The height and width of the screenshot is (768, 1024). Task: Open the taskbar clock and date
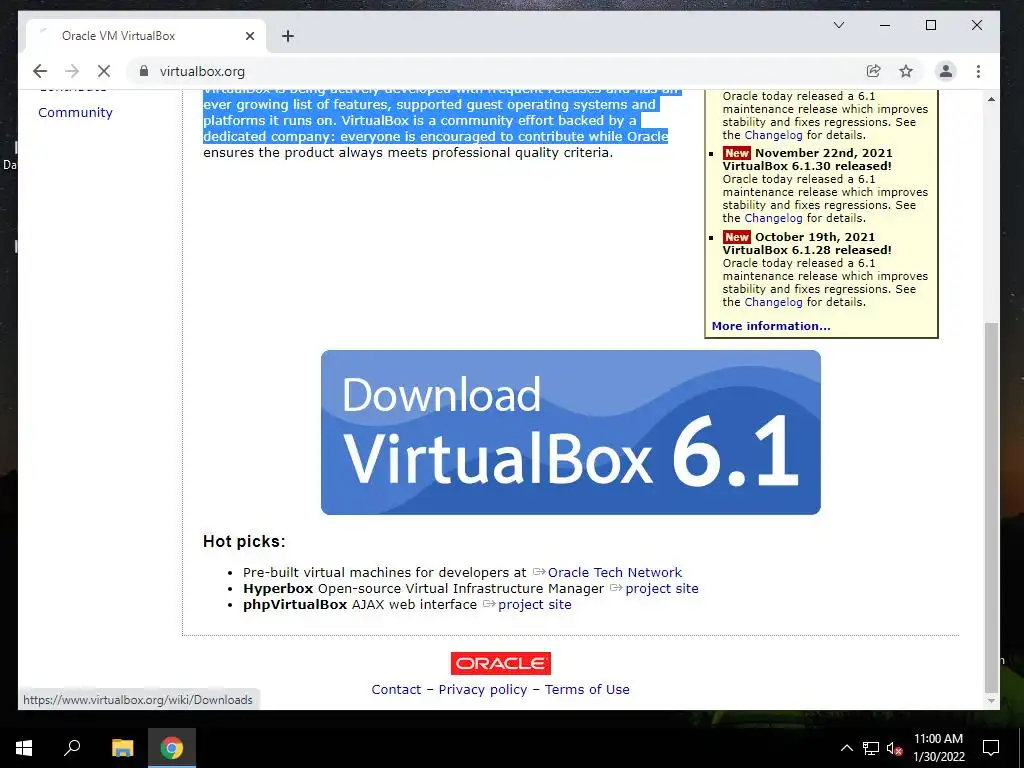(938, 748)
